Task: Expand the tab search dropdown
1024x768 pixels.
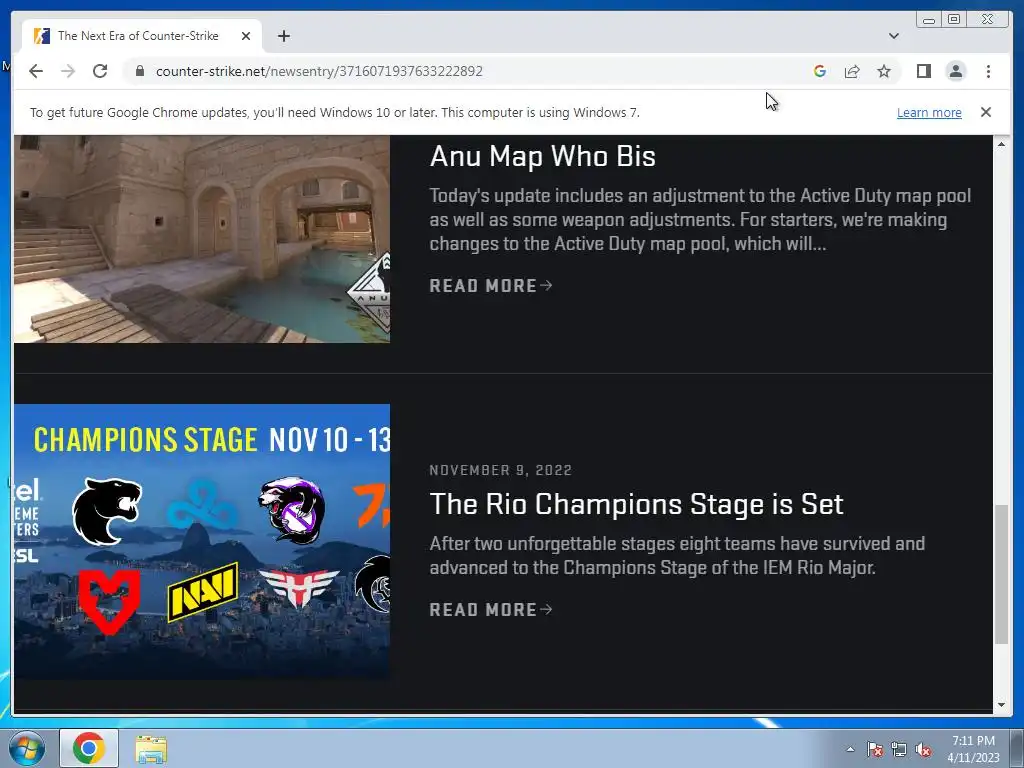Action: (x=893, y=36)
